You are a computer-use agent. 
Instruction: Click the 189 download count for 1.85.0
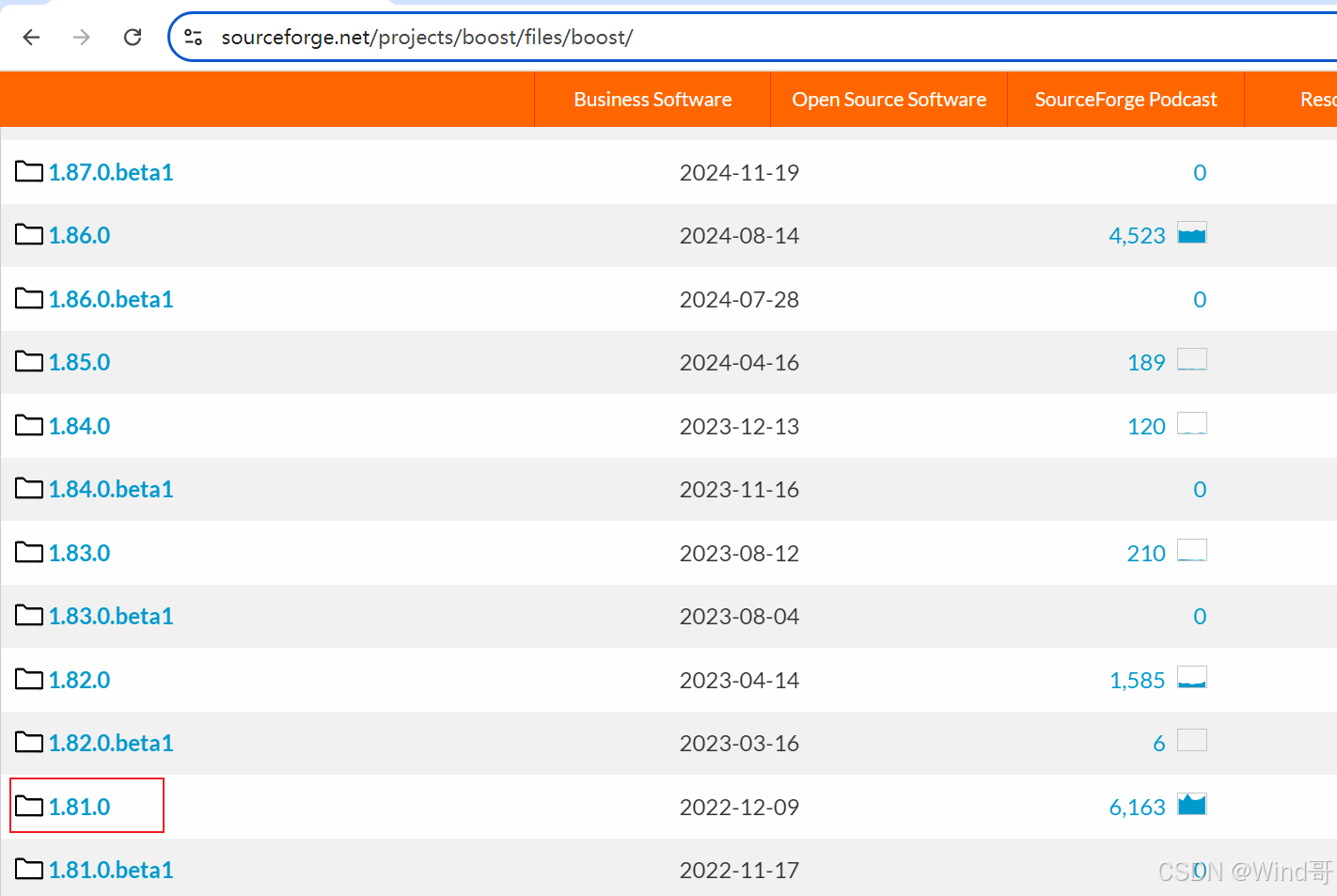pyautogui.click(x=1145, y=362)
